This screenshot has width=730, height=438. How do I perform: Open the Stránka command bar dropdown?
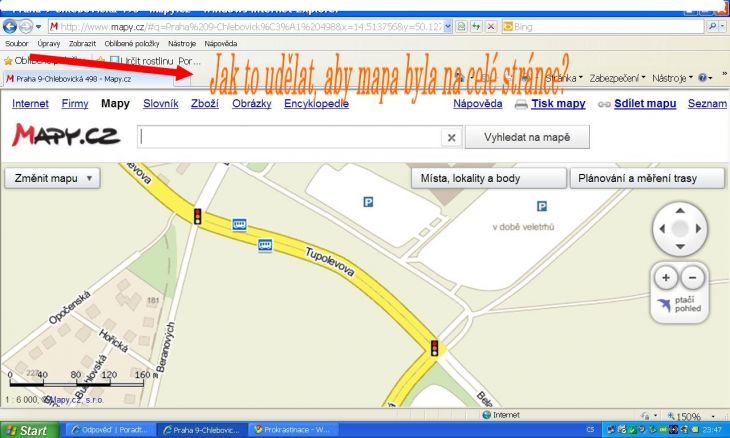564,78
